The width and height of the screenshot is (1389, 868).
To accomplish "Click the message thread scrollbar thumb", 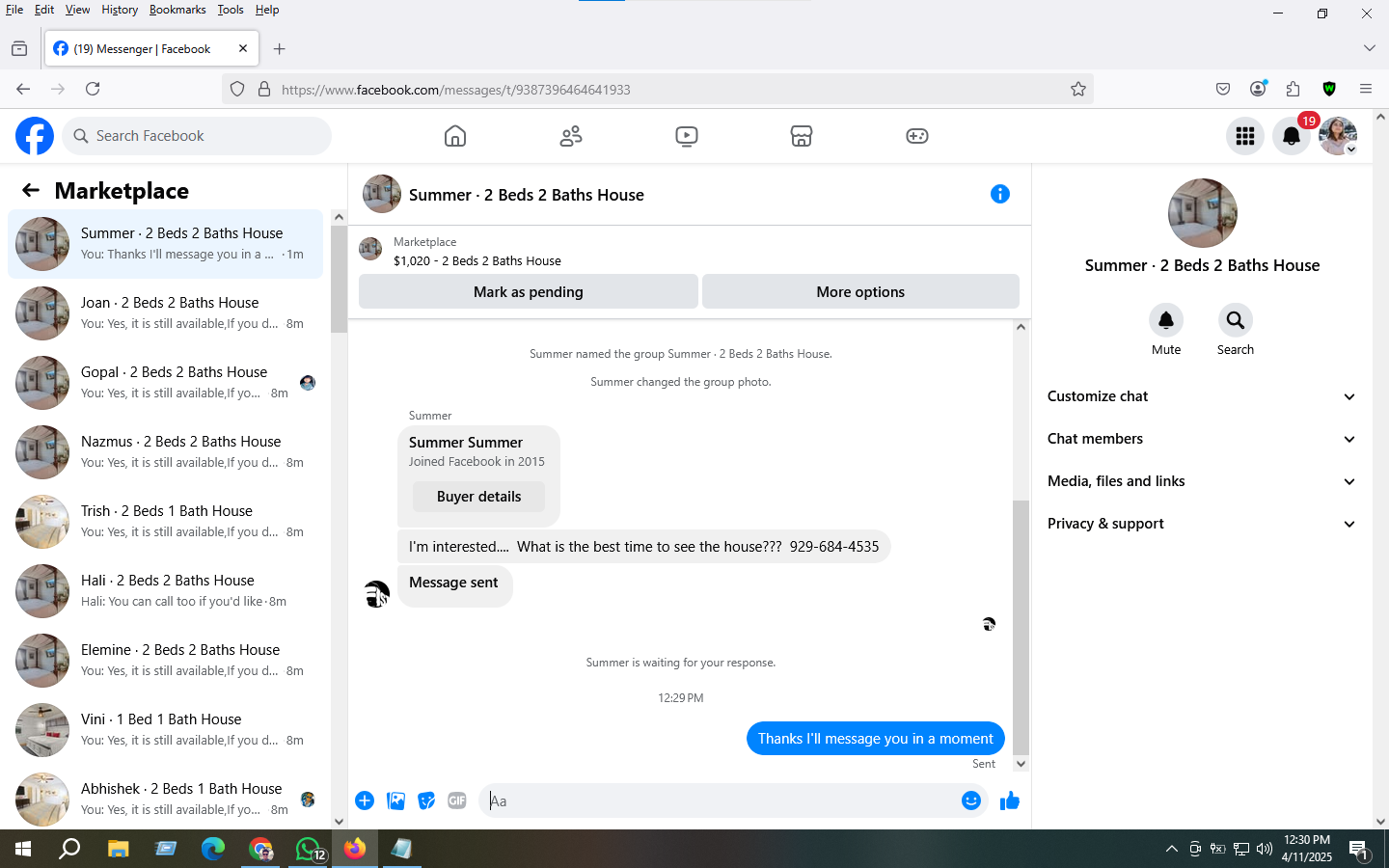I will pos(1021,627).
